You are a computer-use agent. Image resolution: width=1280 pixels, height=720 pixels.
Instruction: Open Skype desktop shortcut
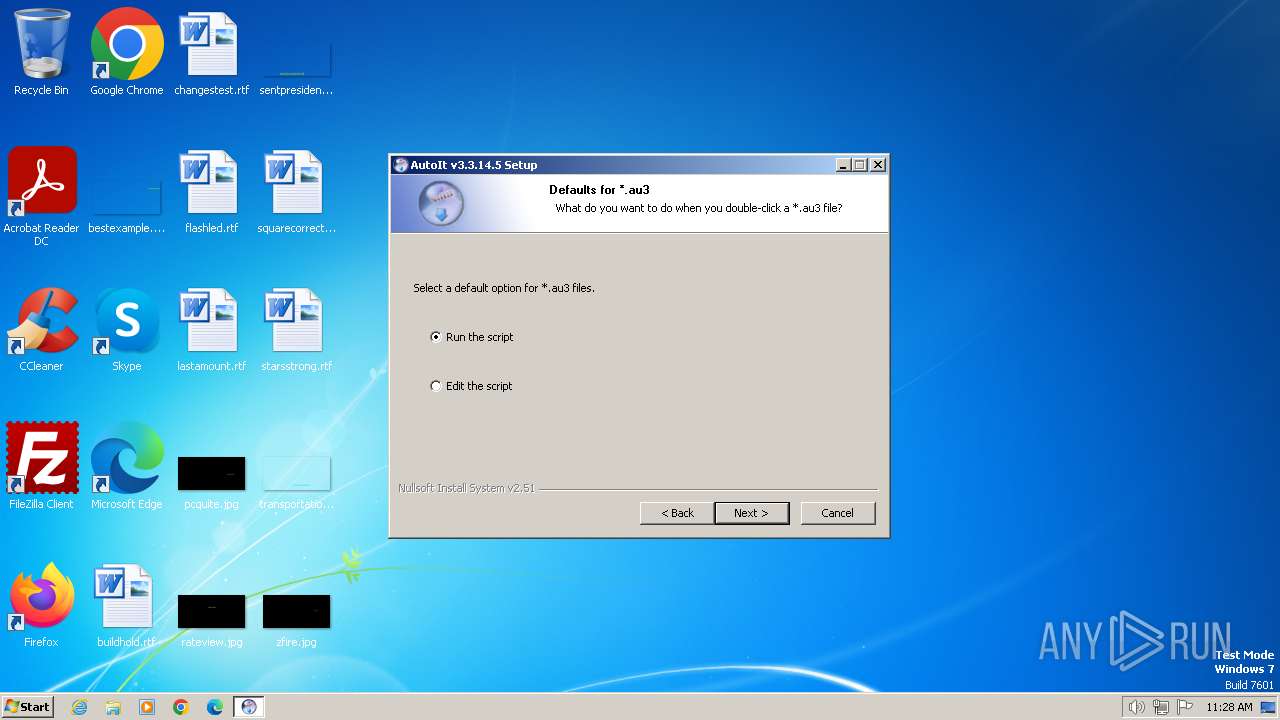pos(127,329)
